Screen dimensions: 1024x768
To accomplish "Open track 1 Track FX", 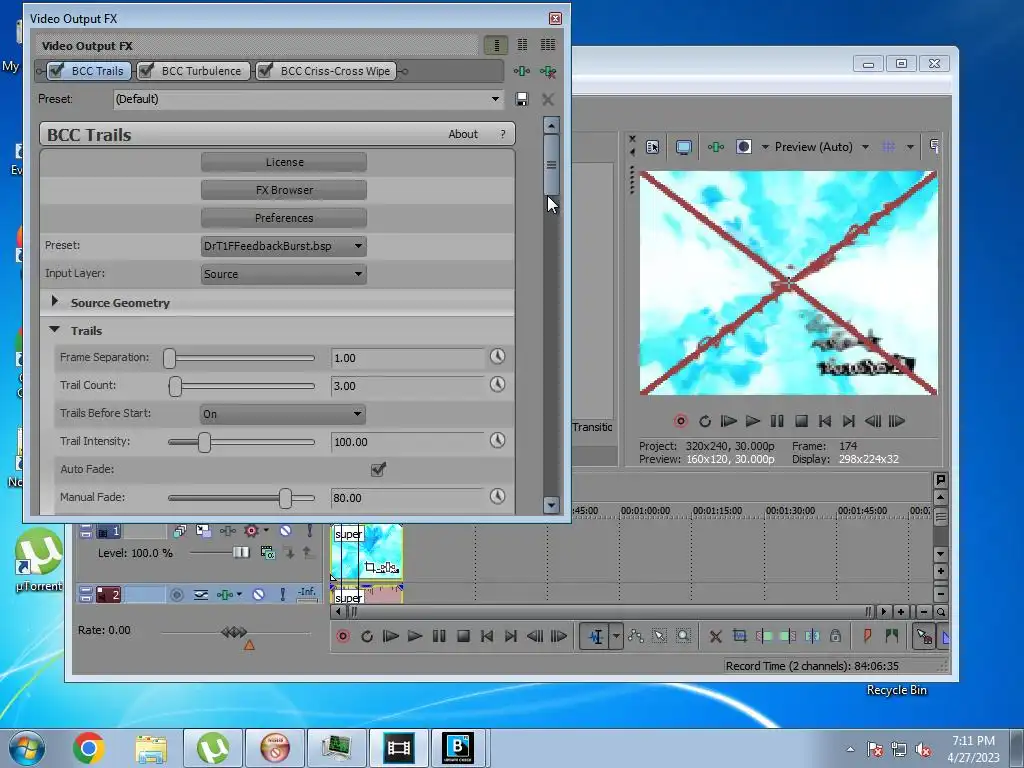I will tap(227, 531).
